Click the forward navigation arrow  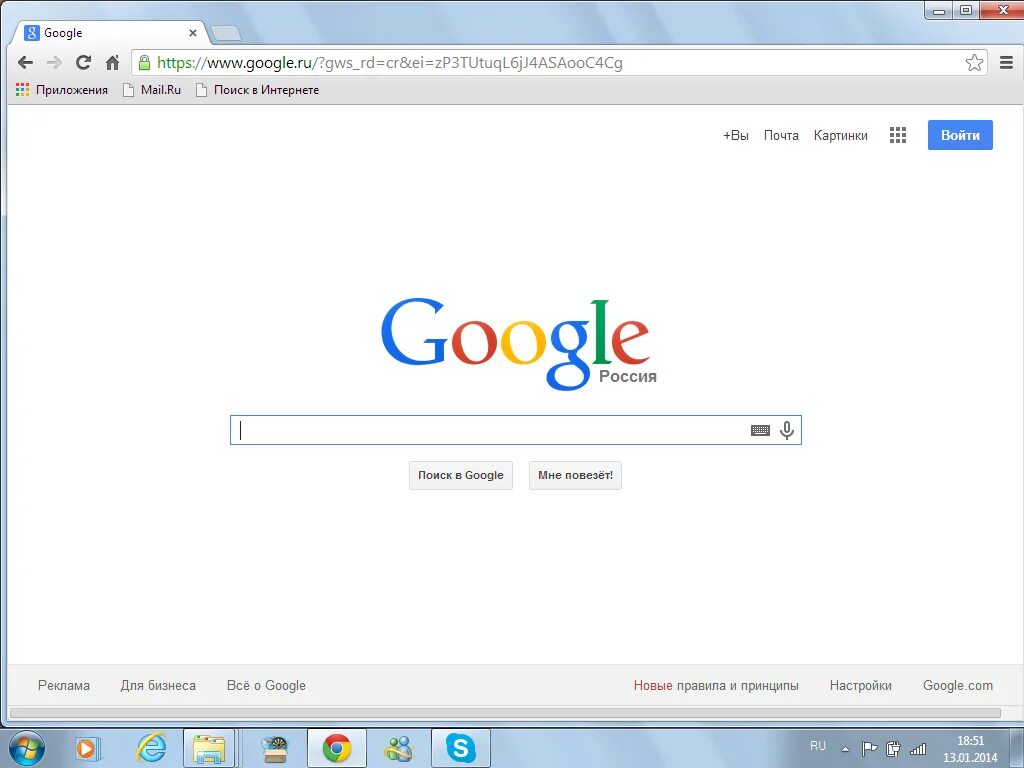click(54, 63)
